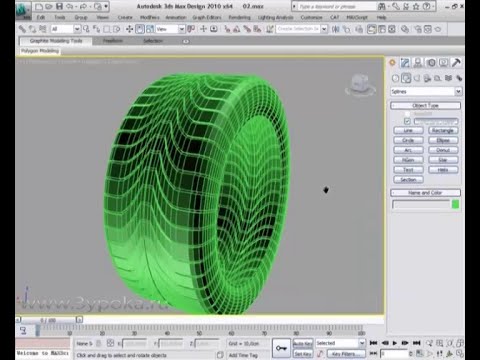Open the Selected key filter dropdown
Image resolution: width=480 pixels, height=360 pixels.
pos(340,343)
